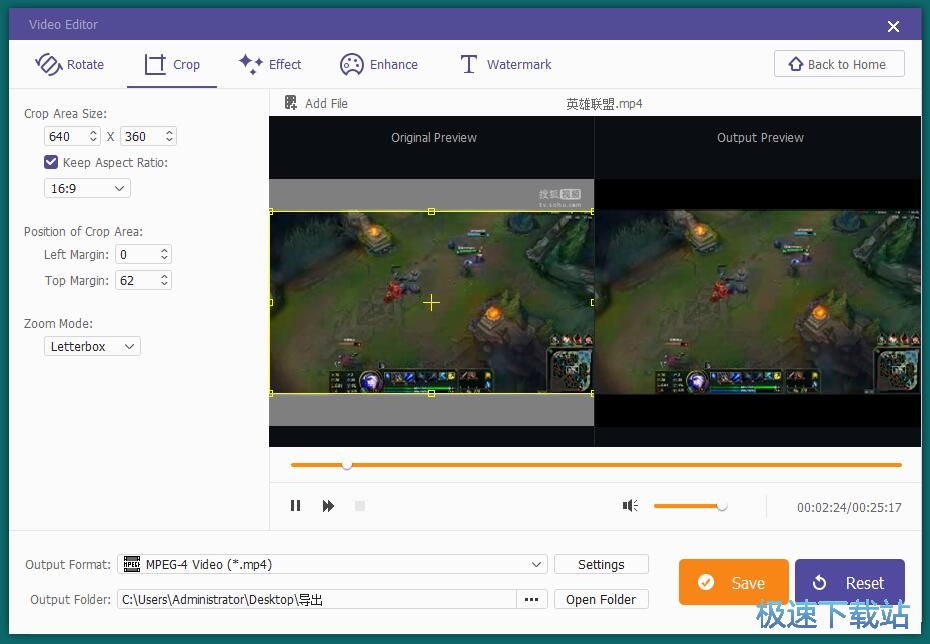Screen dimensions: 930x644
Task: Click the Watermark T icon
Action: click(x=469, y=64)
